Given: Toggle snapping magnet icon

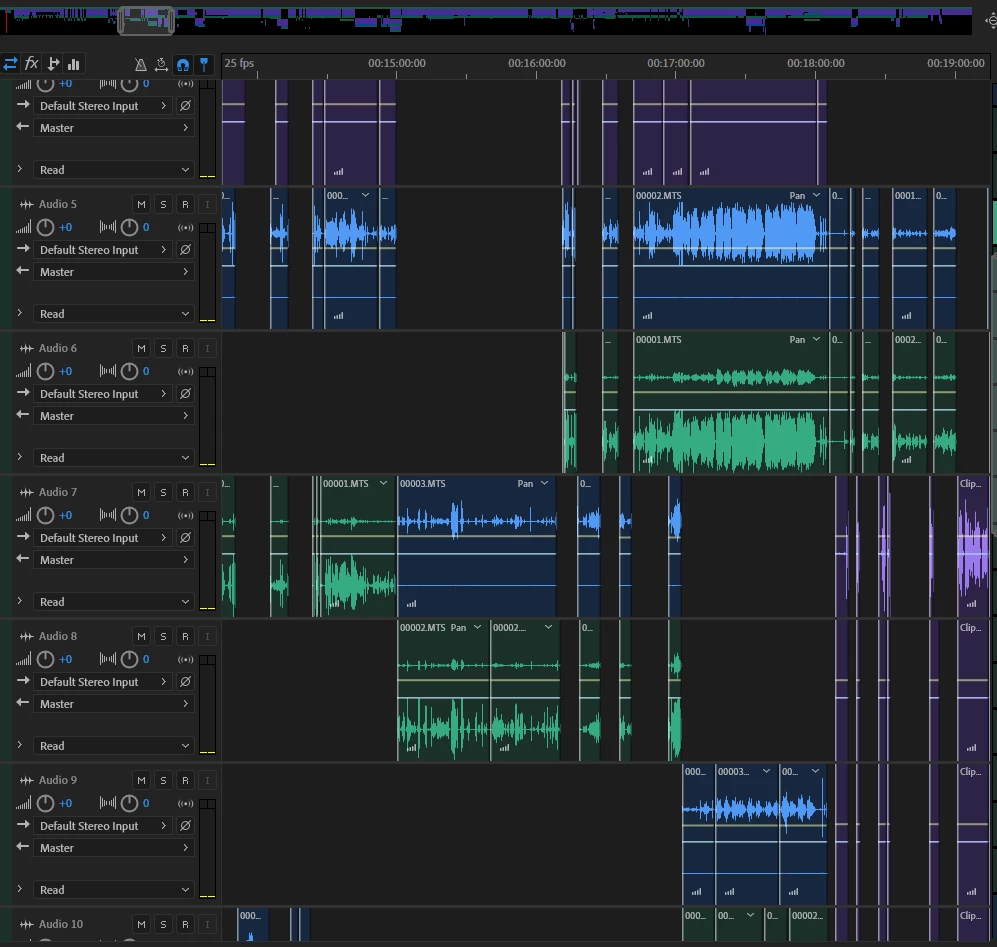Looking at the screenshot, I should [183, 64].
